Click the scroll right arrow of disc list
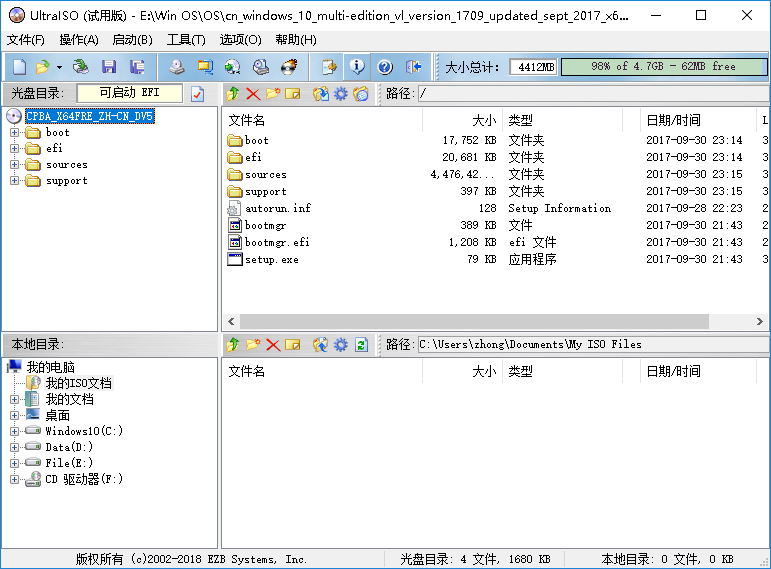771x569 pixels. 760,321
